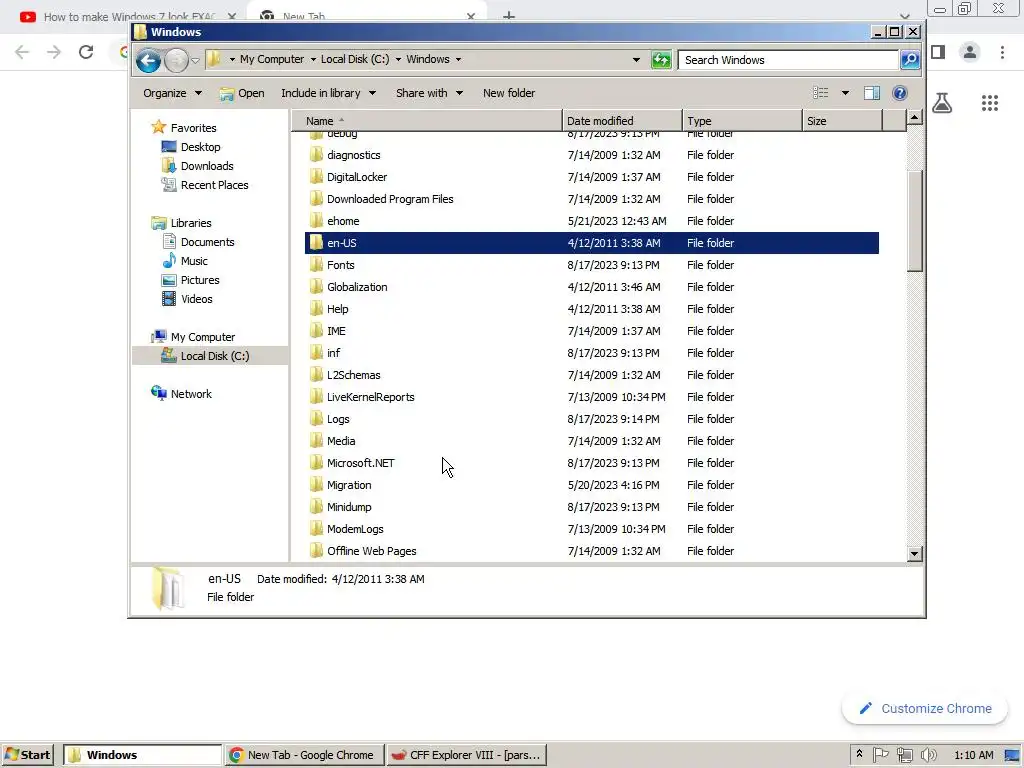Open the Pictures library
Image resolution: width=1024 pixels, height=768 pixels.
pyautogui.click(x=200, y=280)
